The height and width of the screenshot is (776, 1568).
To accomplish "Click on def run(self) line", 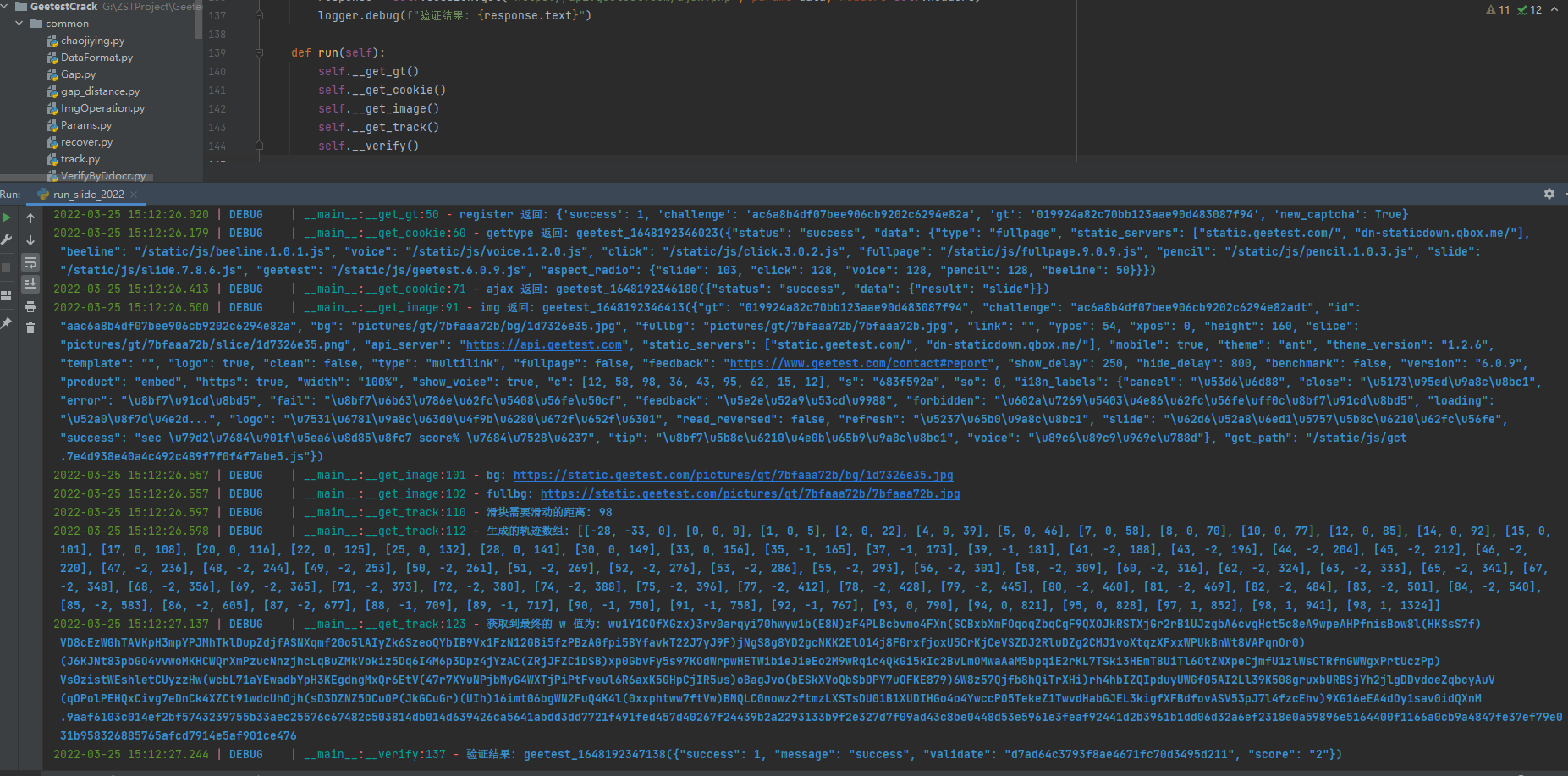I will coord(338,52).
